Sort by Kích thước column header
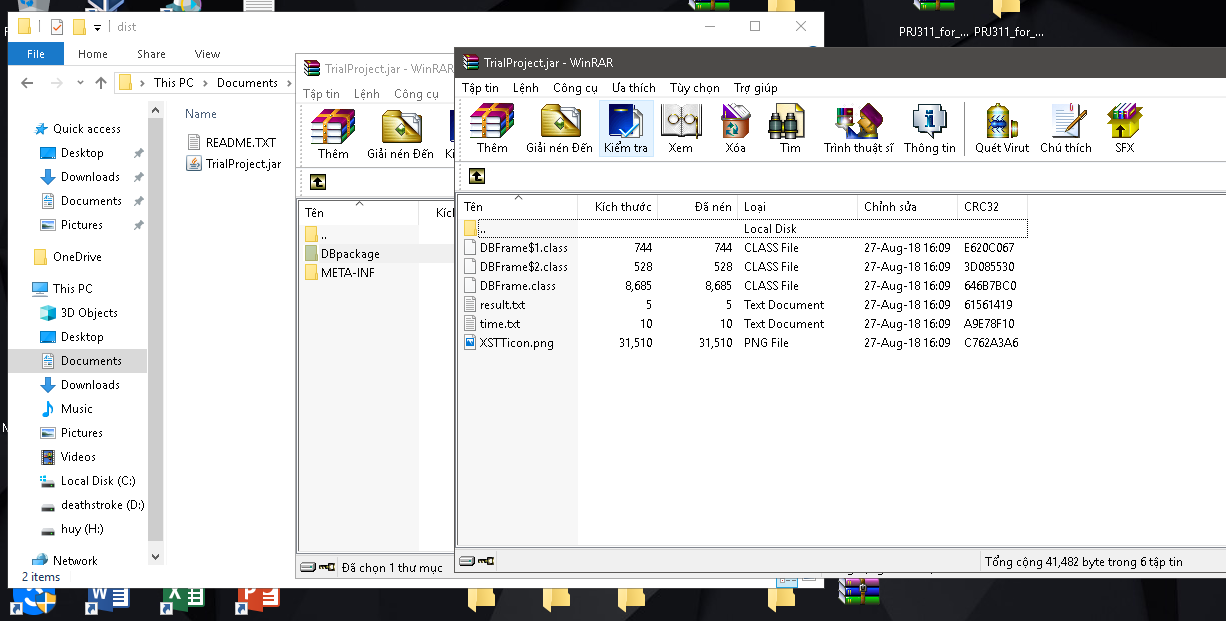Screen dimensions: 1226x621 click(622, 207)
